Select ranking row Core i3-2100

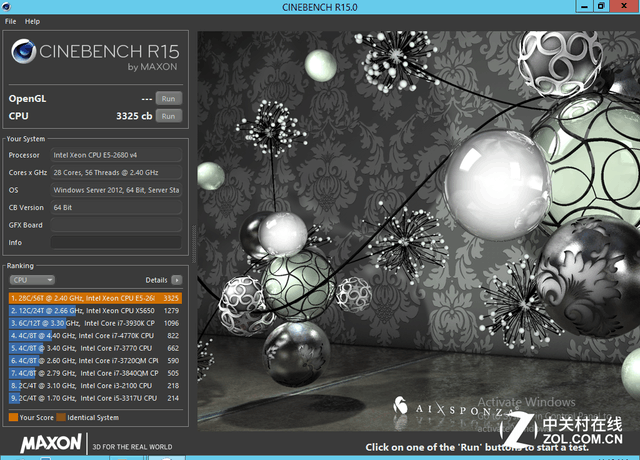click(95, 386)
